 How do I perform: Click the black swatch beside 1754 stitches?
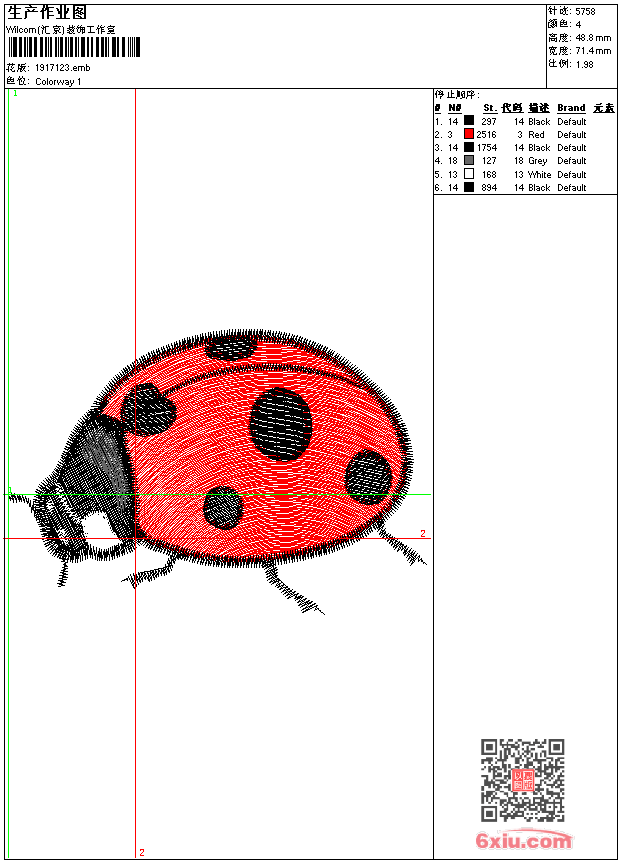click(469, 147)
